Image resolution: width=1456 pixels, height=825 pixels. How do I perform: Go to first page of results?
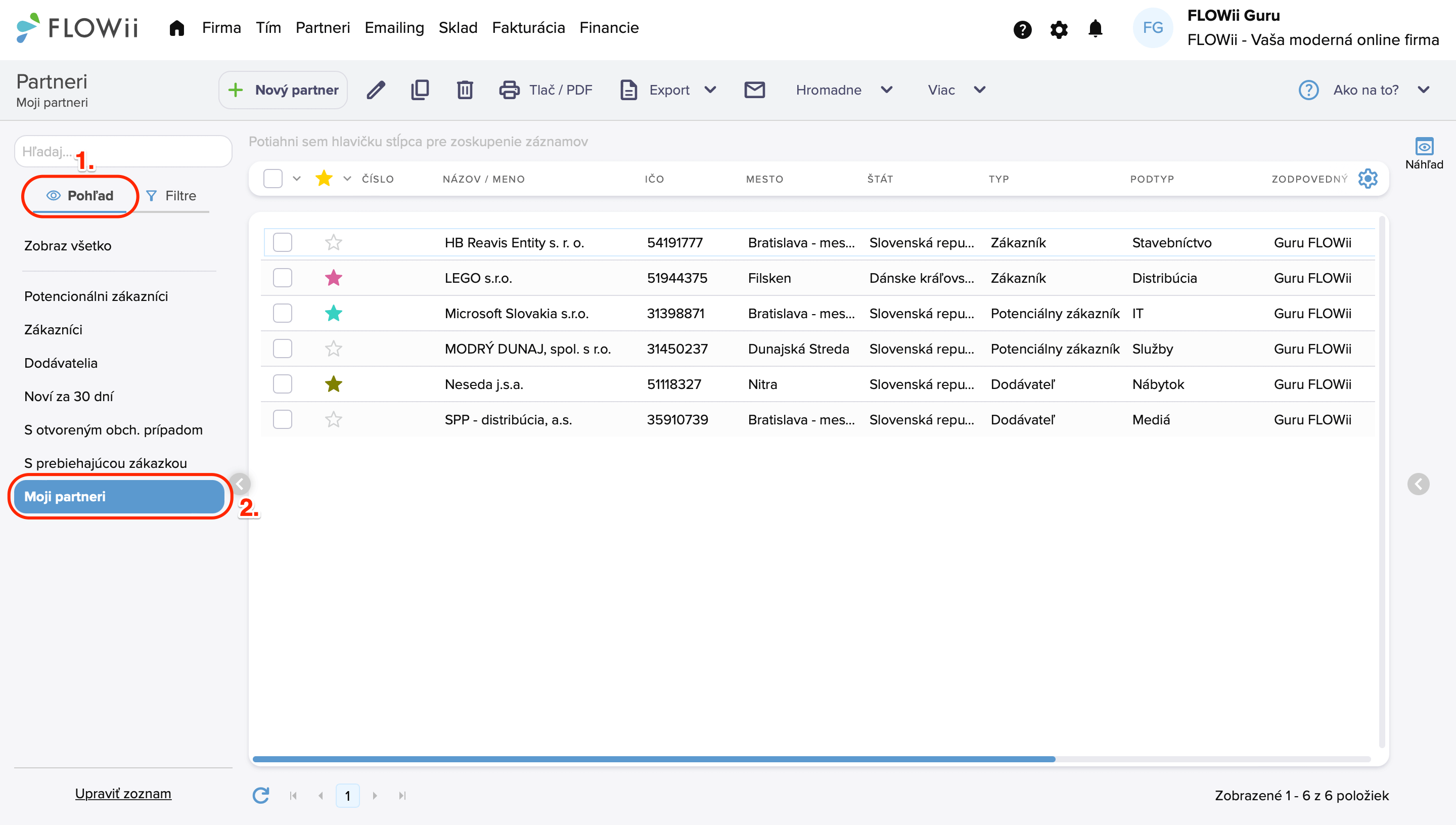pyautogui.click(x=293, y=796)
